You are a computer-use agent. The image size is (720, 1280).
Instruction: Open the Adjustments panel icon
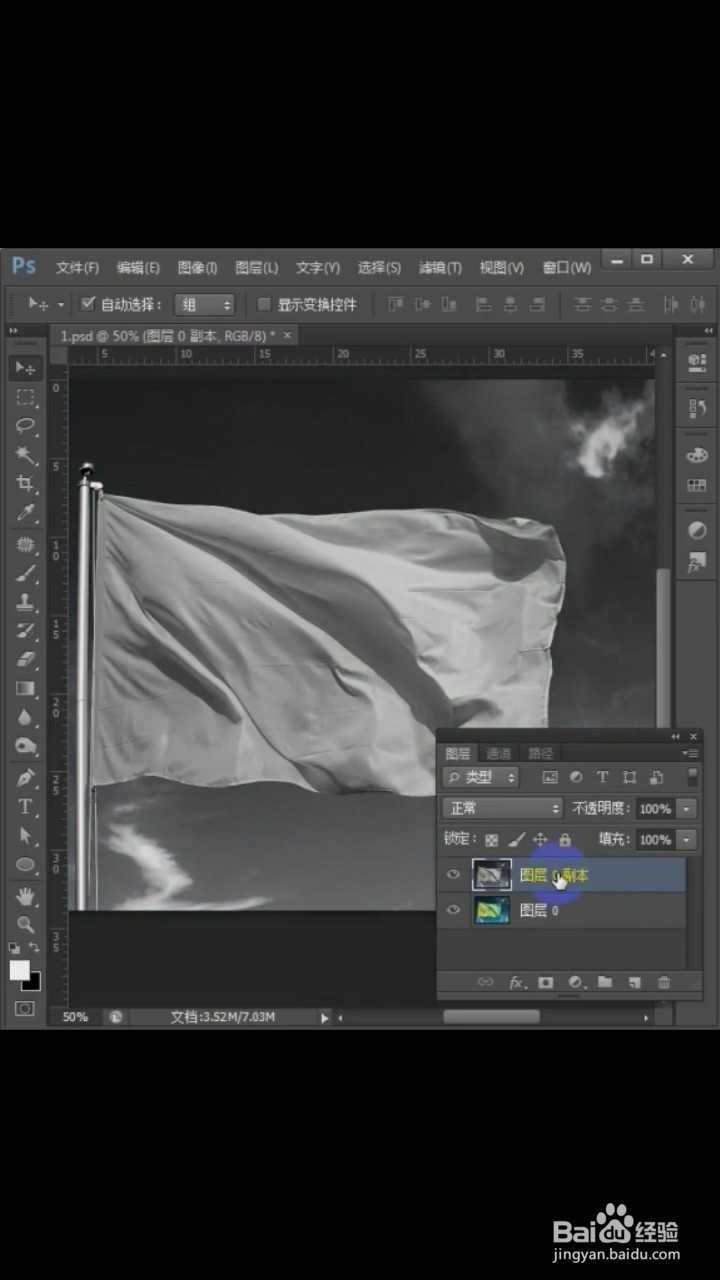pos(697,531)
